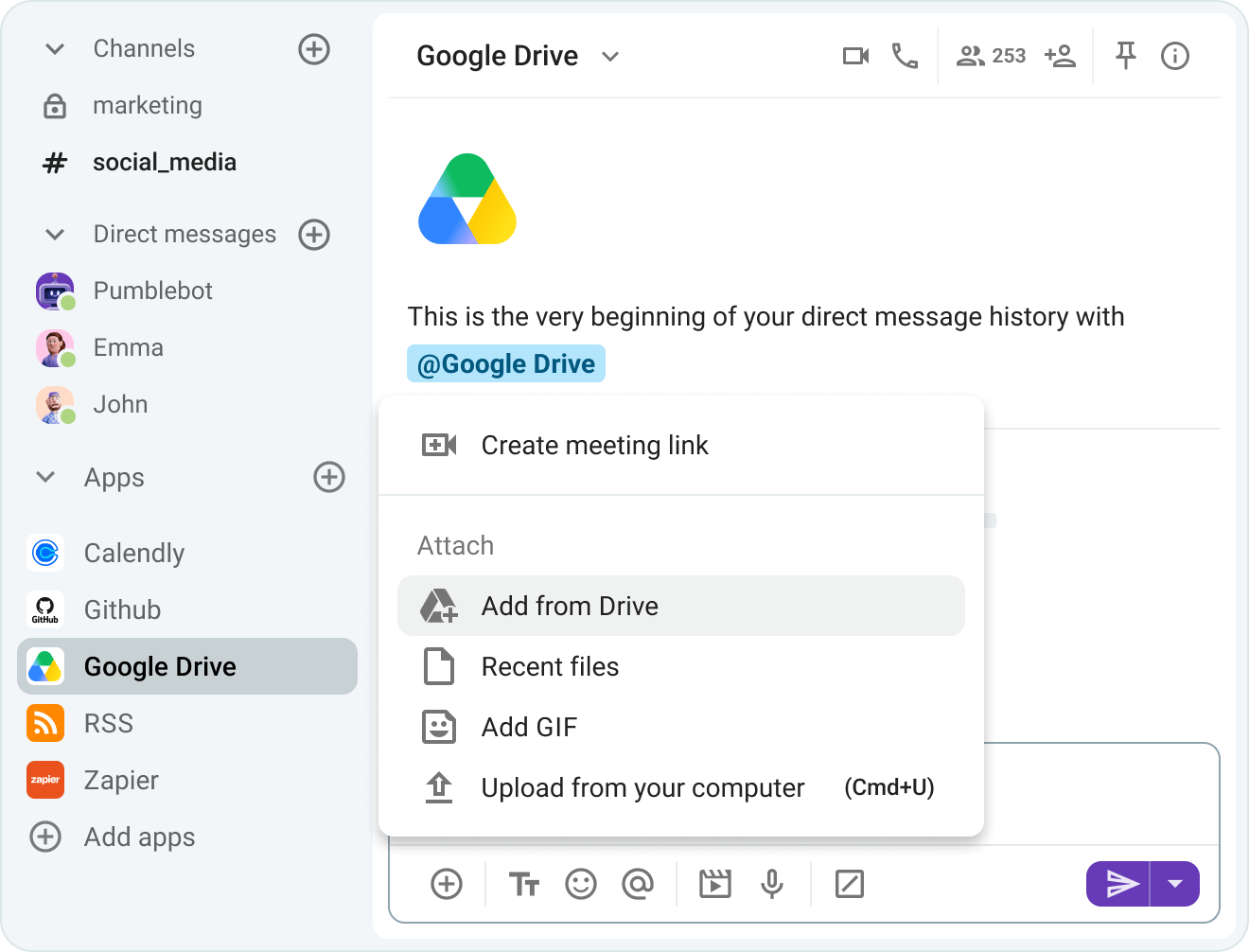Open conversation info icon

coord(1175,57)
